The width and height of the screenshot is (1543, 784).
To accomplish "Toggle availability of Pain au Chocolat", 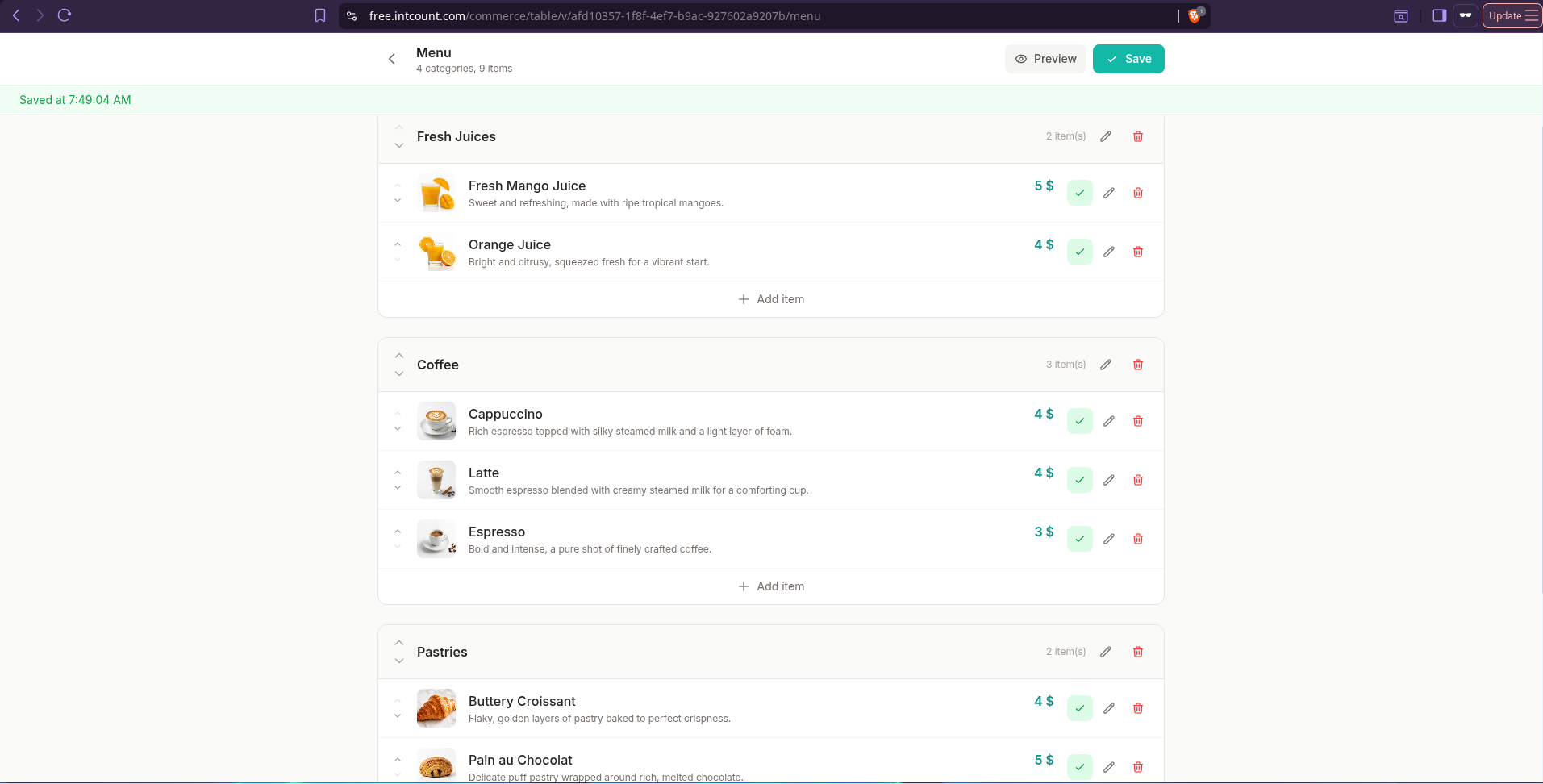I will [x=1080, y=767].
